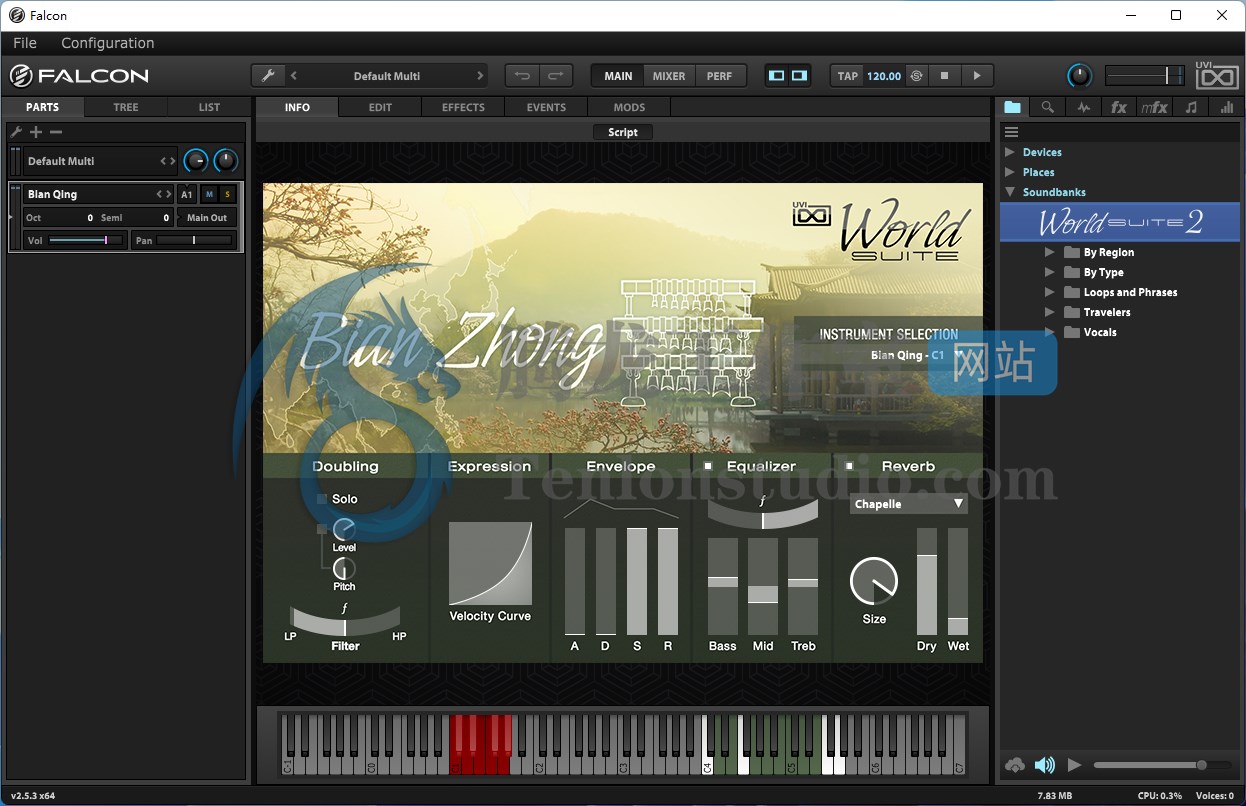This screenshot has height=806, width=1246.
Task: Expand the Vocals folder
Action: (x=1049, y=332)
